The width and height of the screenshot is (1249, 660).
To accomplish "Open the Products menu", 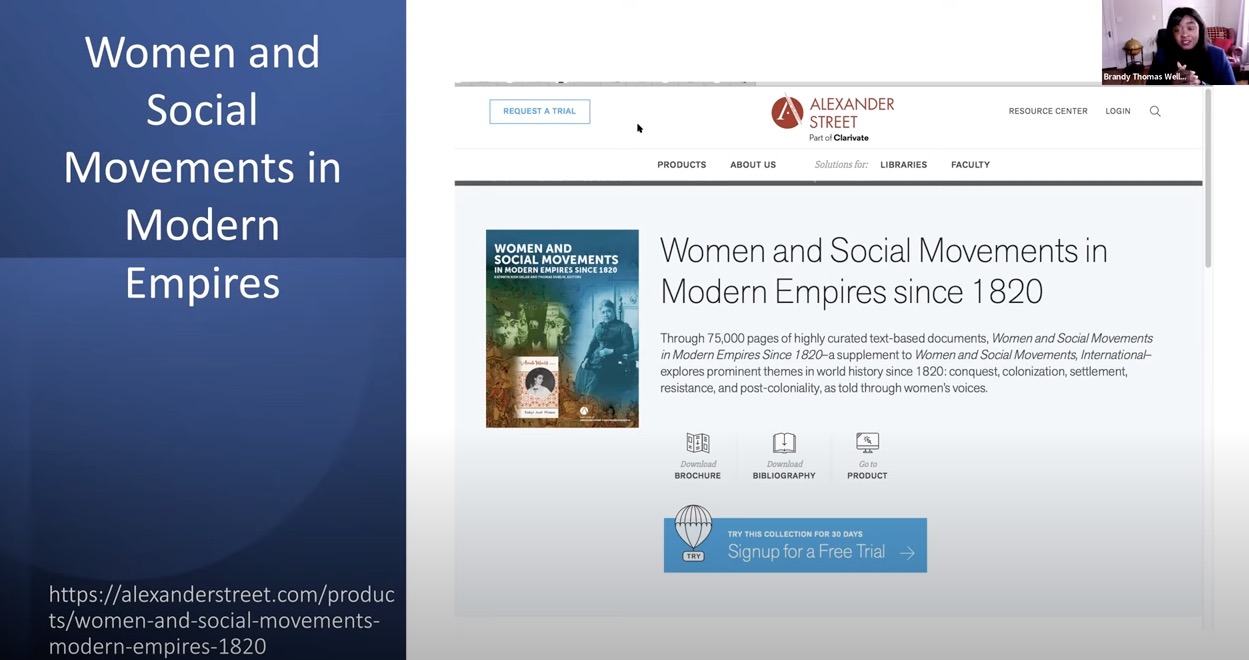I will [681, 165].
